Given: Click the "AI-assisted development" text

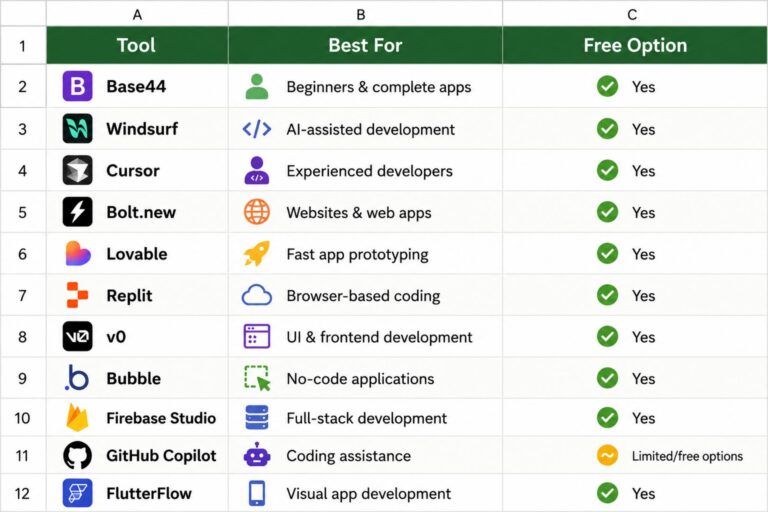Looking at the screenshot, I should pos(370,129).
